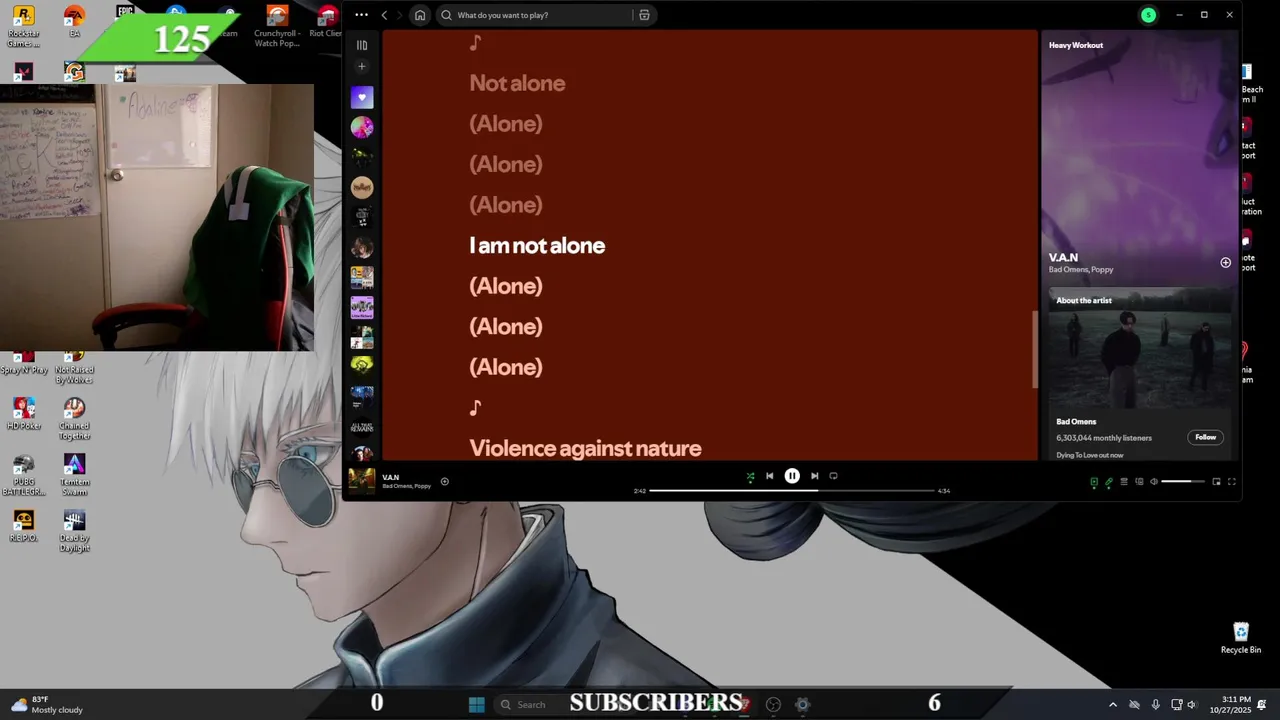Open the play queue
The height and width of the screenshot is (720, 1280).
coord(1124,482)
